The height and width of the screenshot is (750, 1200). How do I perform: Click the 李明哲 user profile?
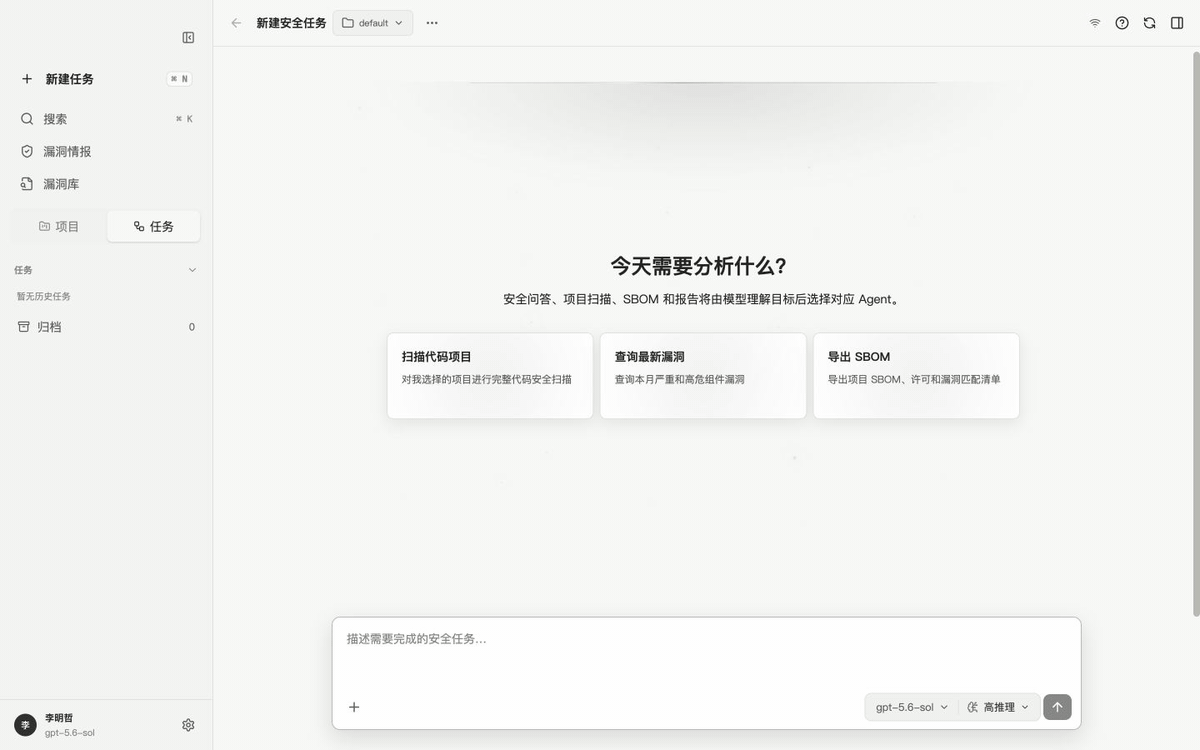coord(70,725)
